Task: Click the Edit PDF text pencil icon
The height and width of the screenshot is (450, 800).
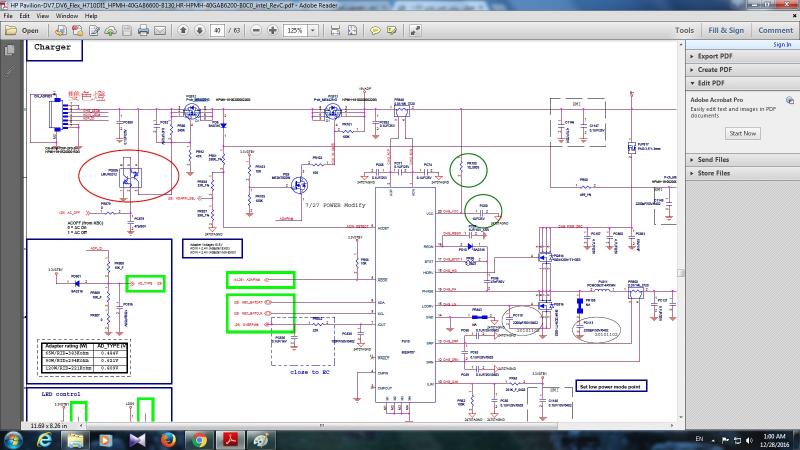Action: coord(94,31)
